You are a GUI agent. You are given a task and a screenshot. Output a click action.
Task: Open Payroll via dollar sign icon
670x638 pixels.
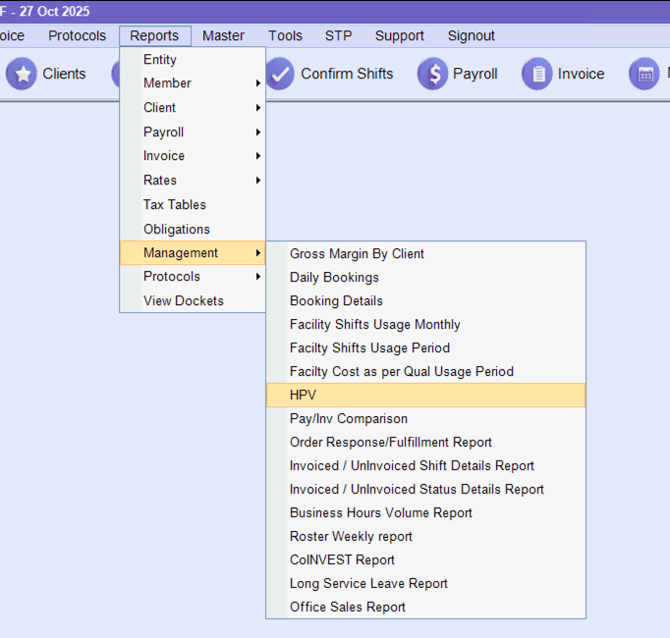[x=432, y=74]
